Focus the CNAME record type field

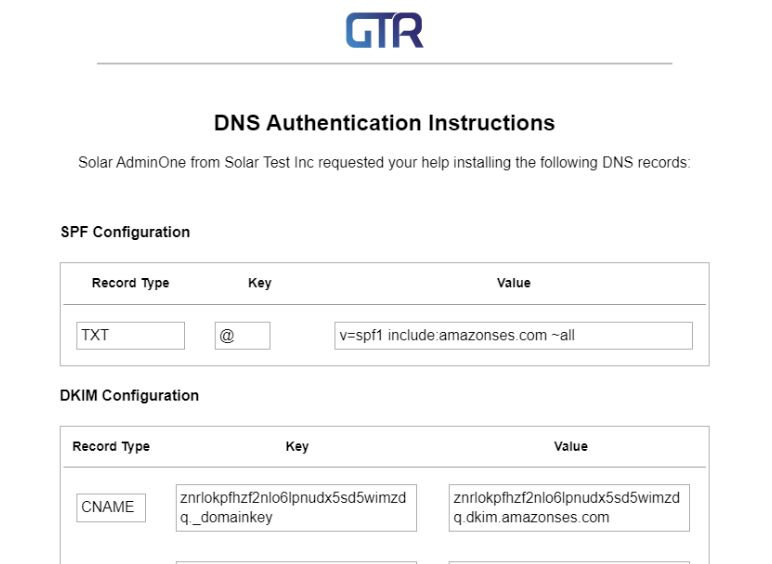[x=111, y=507]
